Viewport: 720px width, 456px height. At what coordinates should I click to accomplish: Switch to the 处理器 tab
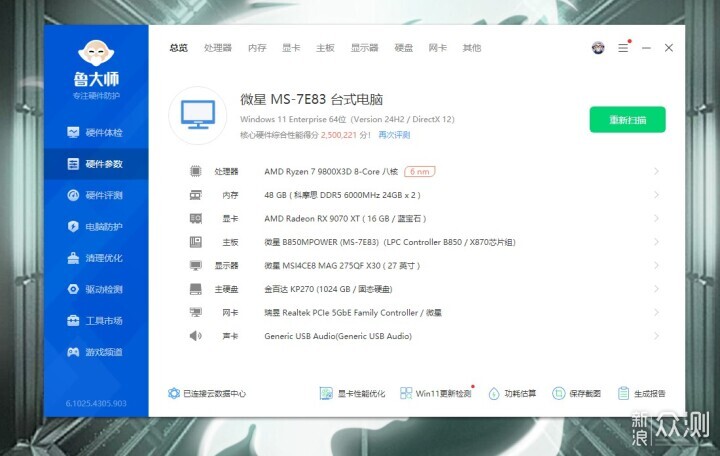(218, 48)
